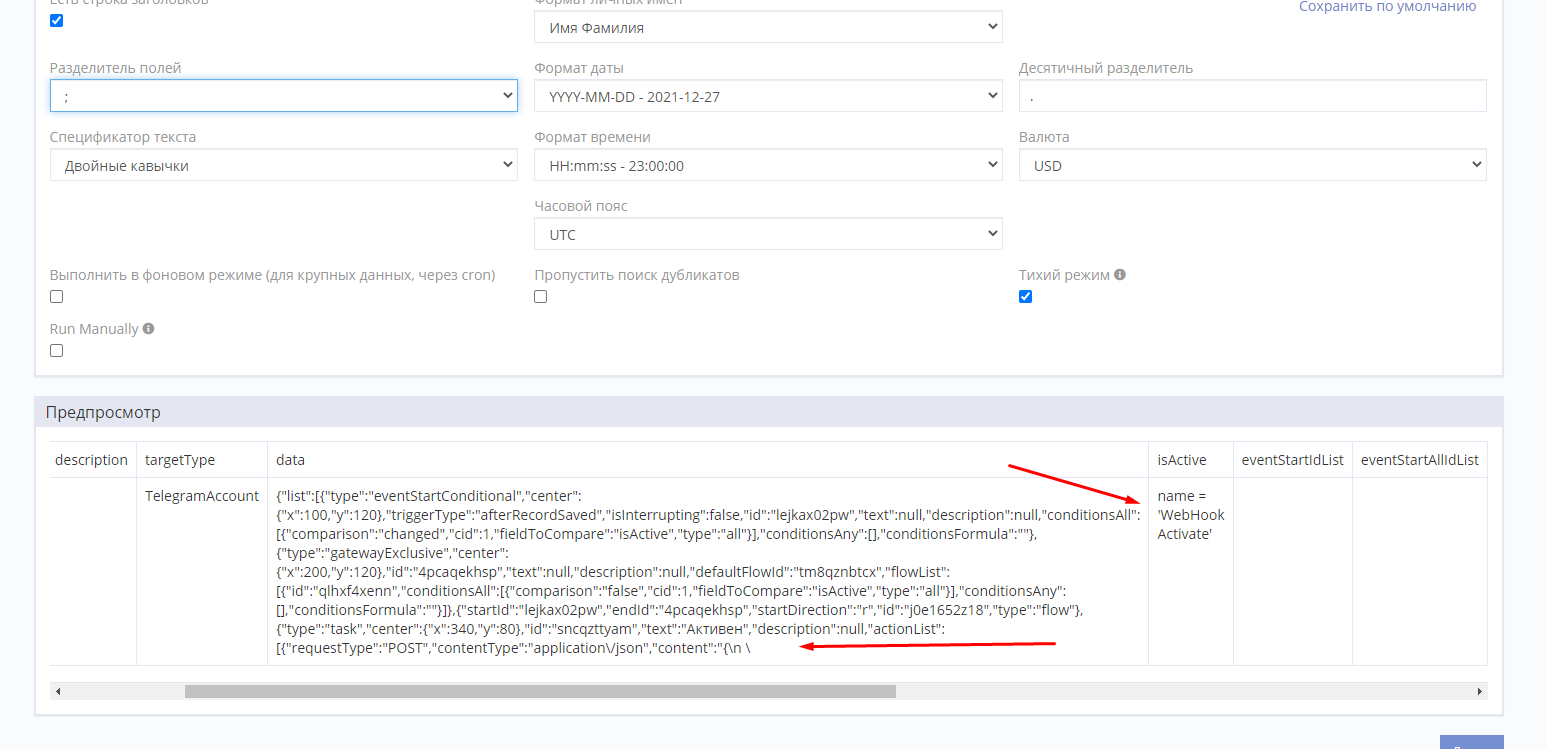Expand the Формат даты dropdown
The height and width of the screenshot is (749, 1547).
[767, 96]
